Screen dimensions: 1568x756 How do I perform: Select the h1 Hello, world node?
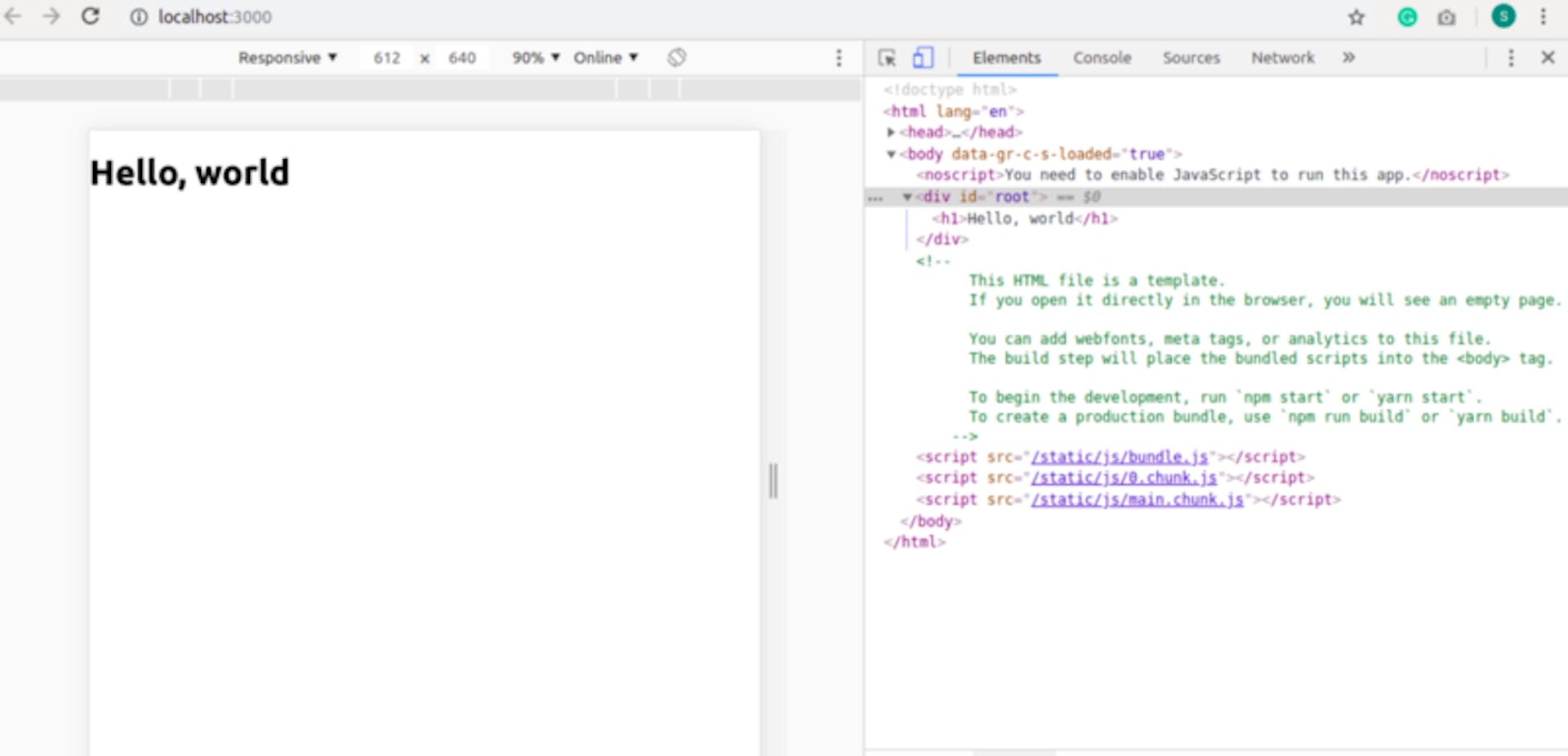coord(1025,218)
